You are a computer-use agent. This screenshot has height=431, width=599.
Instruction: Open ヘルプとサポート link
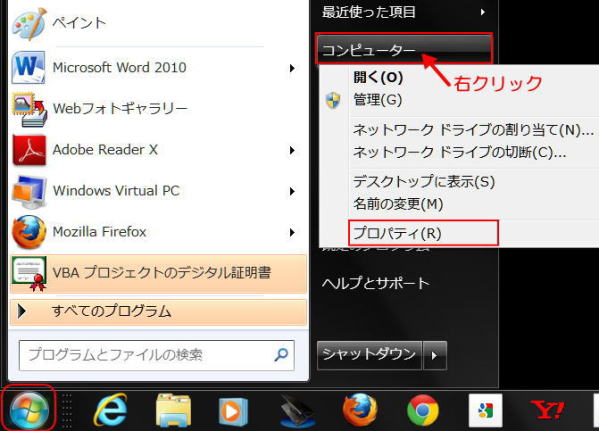tap(376, 284)
